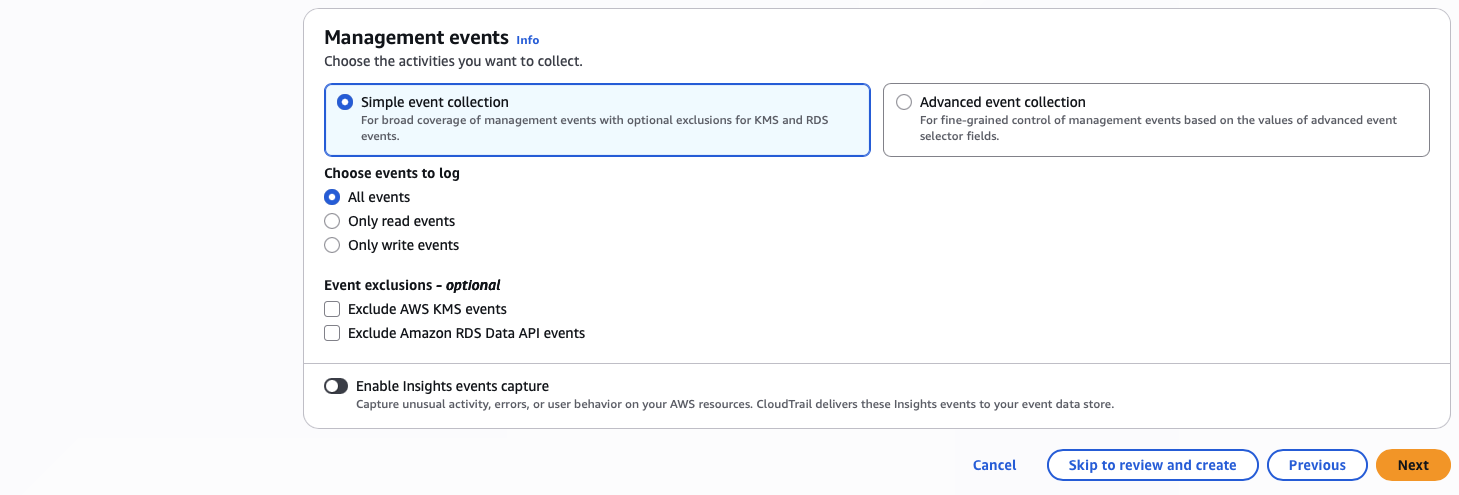Screen dimensions: 1459x495
Task: Select the Simple event collection radio button
Action: pyautogui.click(x=345, y=102)
